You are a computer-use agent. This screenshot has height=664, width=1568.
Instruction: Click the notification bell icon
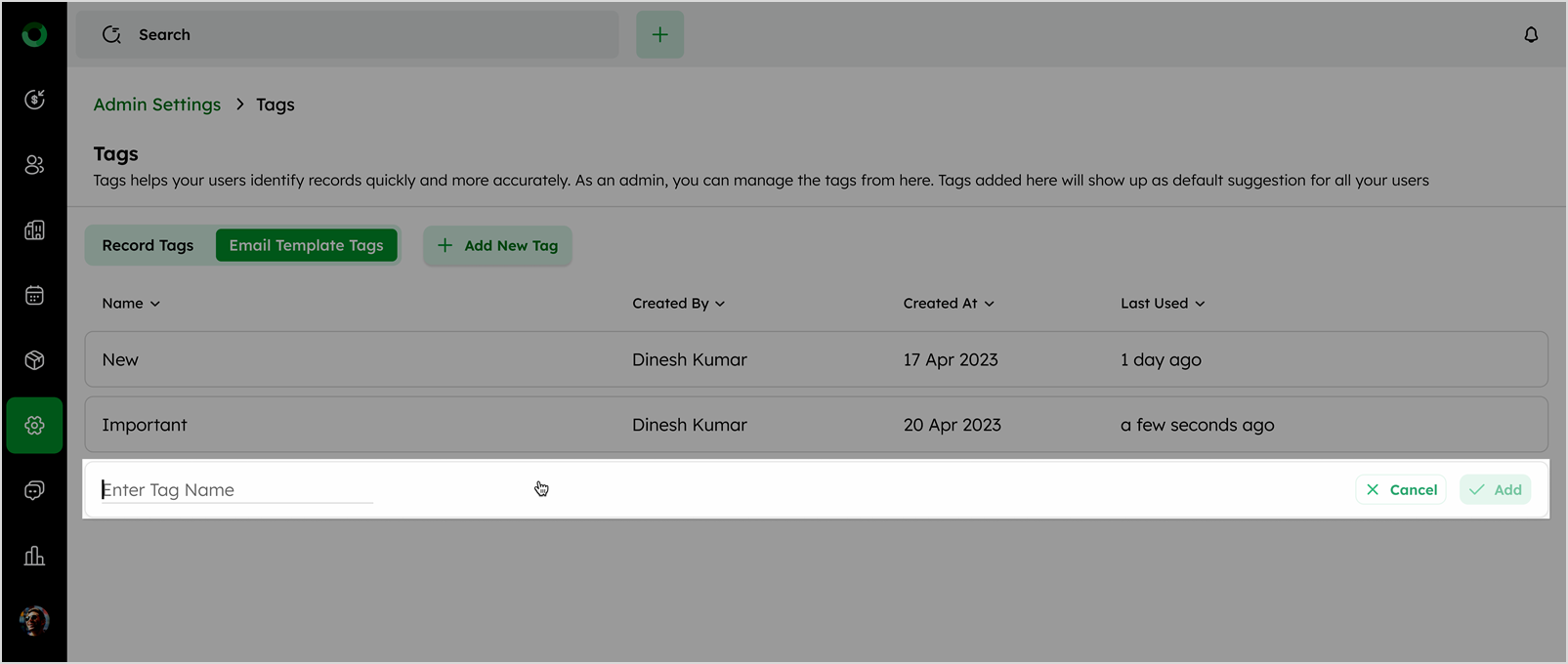pyautogui.click(x=1531, y=35)
